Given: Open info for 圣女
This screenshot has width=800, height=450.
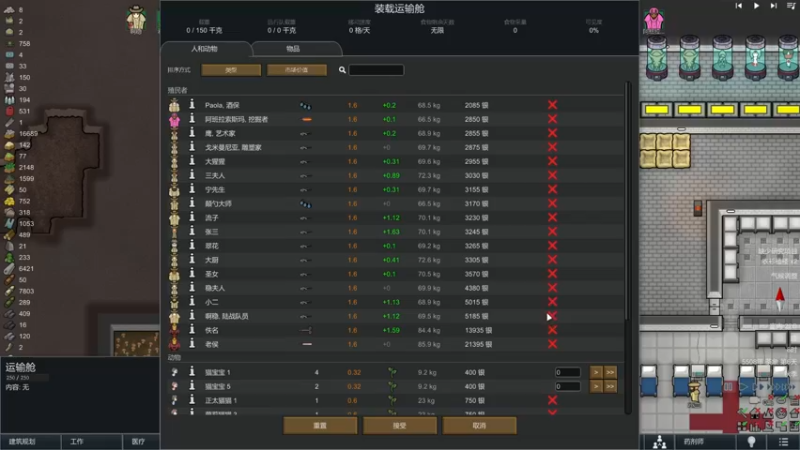Looking at the screenshot, I should [192, 273].
